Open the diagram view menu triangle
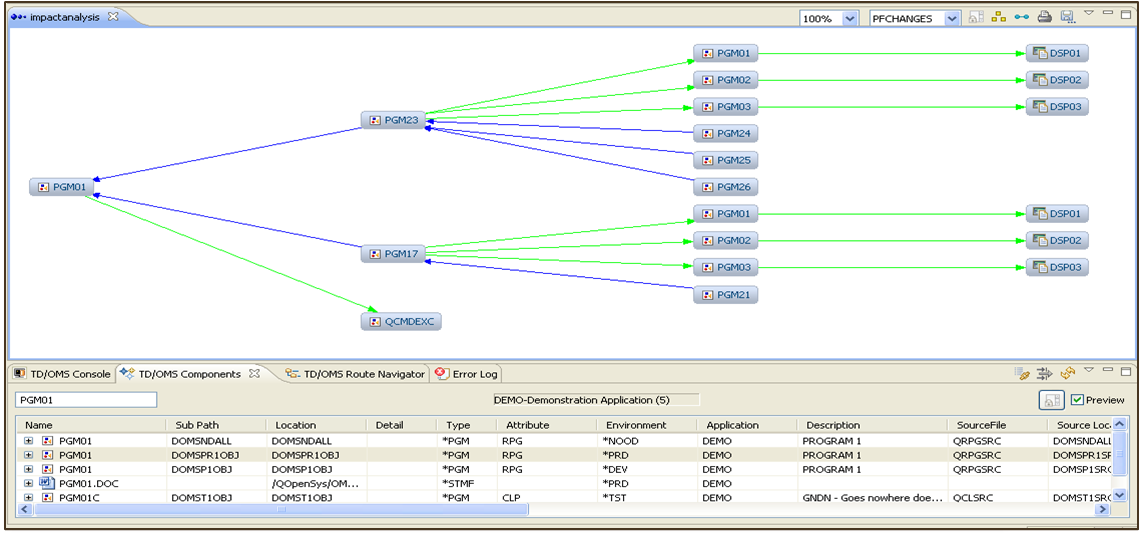This screenshot has height=534, width=1139. pos(1089,12)
